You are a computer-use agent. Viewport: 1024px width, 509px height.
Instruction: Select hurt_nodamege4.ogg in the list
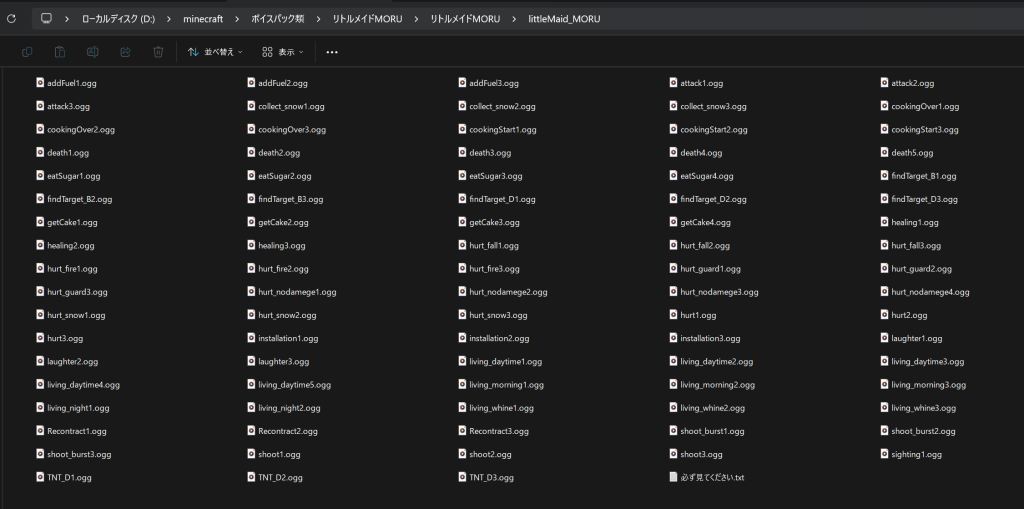[930, 292]
